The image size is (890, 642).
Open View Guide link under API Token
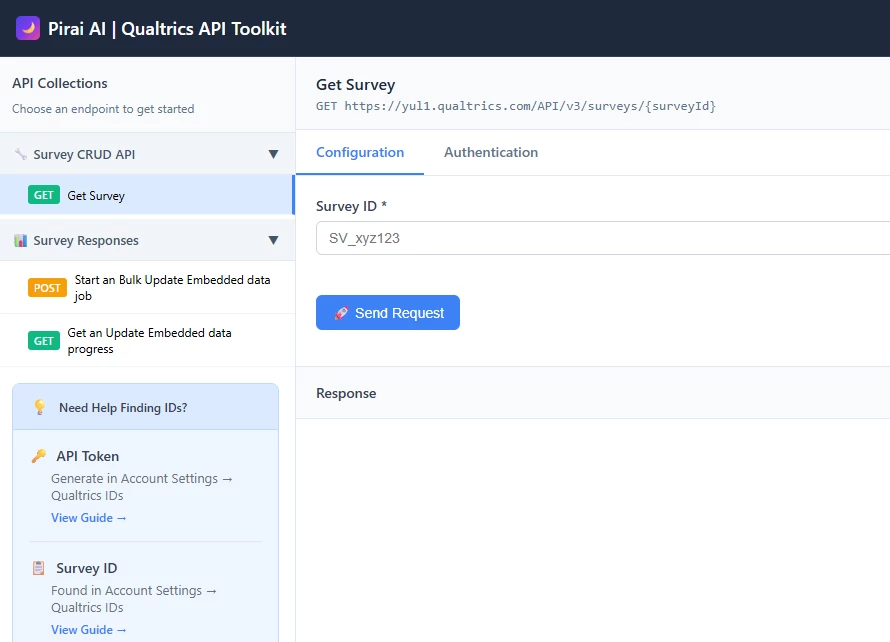coord(89,518)
